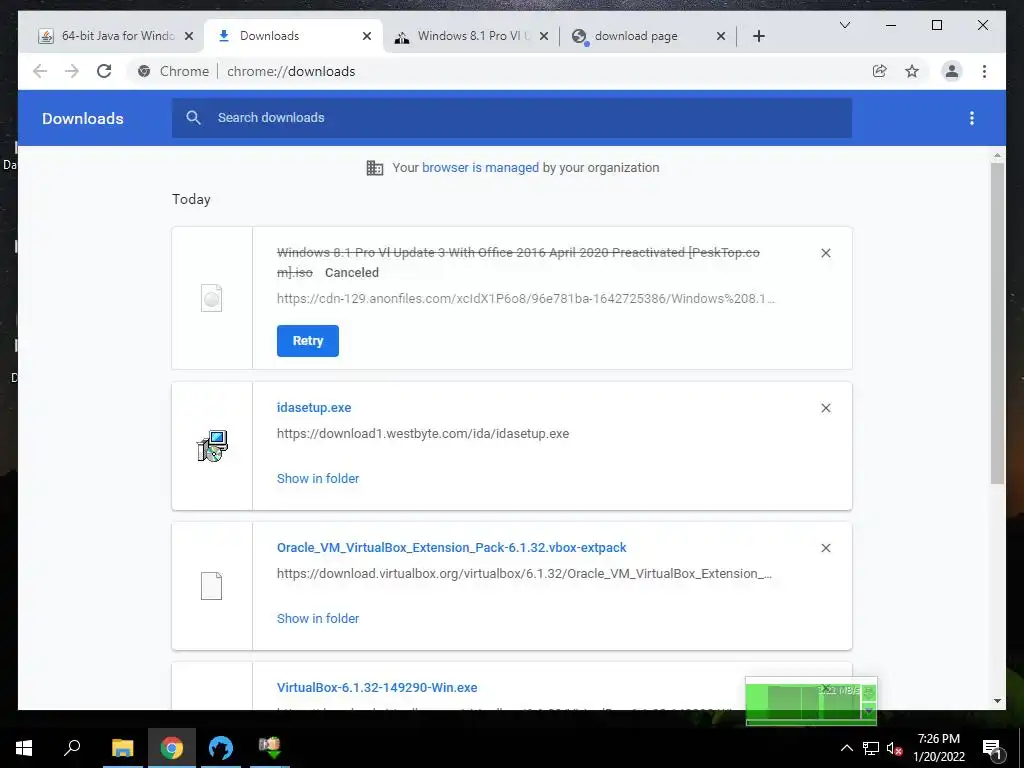Open the clock showing 7:26 PM
1024x768 pixels.
938,748
